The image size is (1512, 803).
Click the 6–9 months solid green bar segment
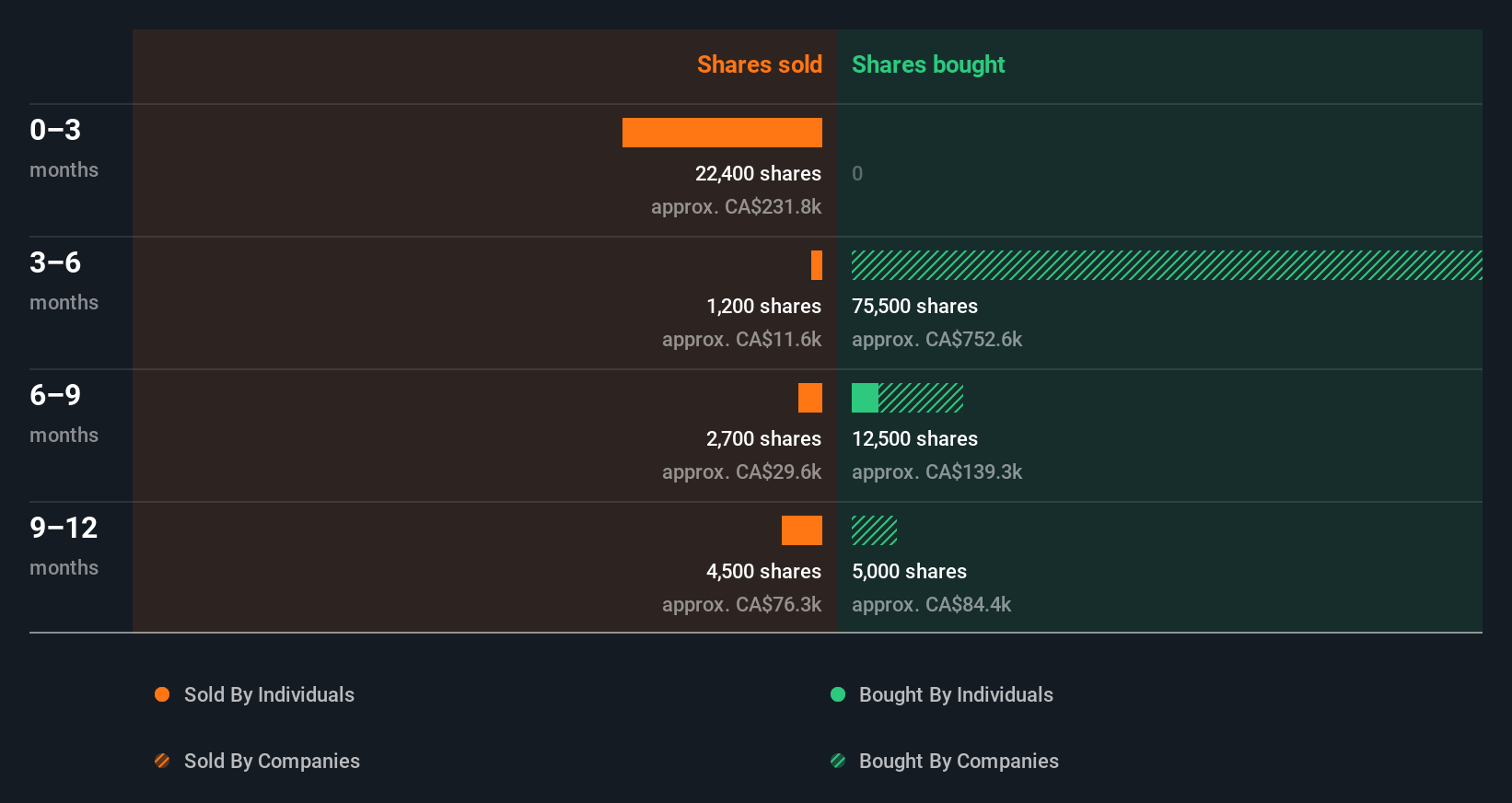coord(865,398)
